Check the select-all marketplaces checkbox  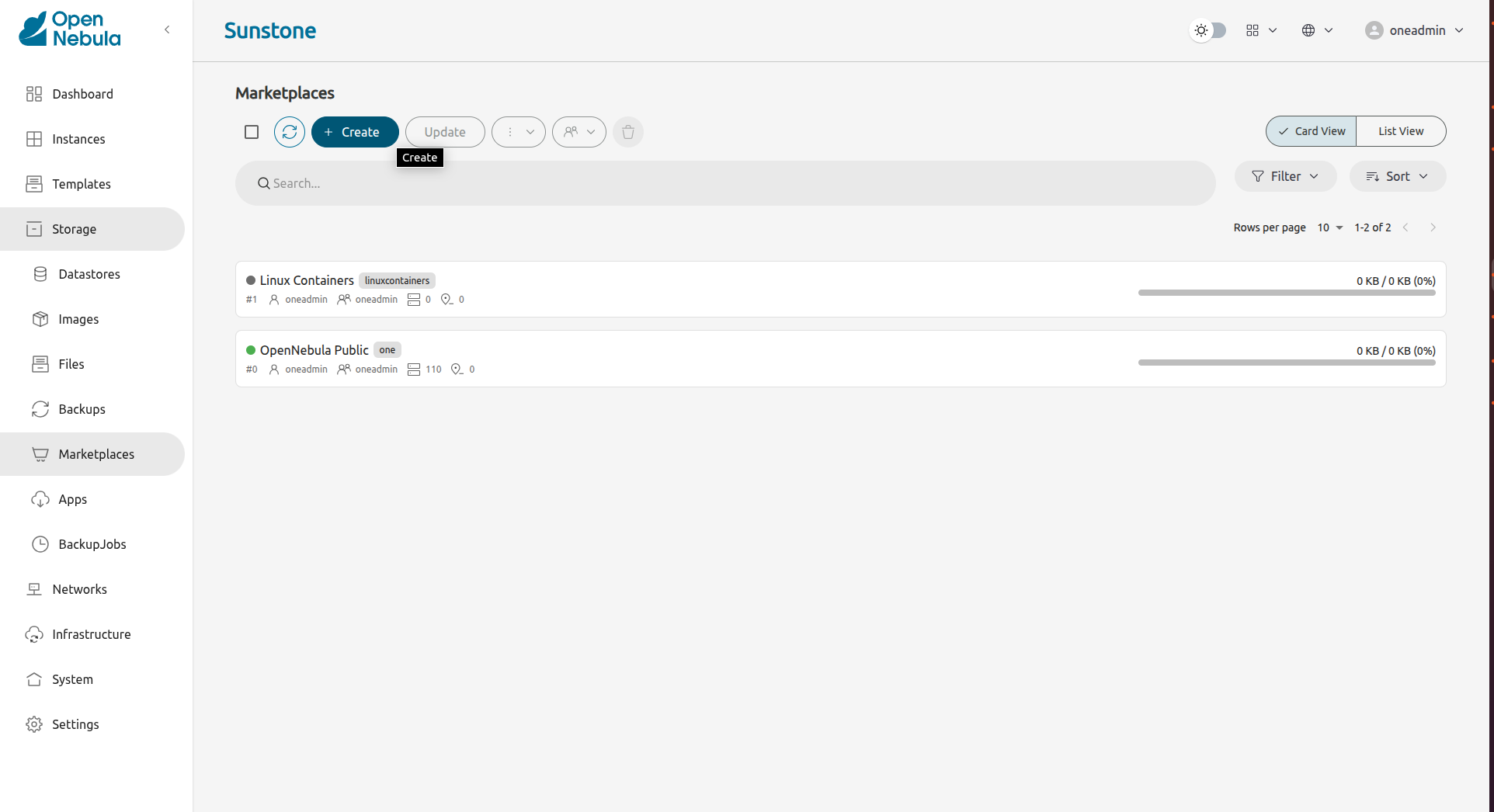[251, 132]
